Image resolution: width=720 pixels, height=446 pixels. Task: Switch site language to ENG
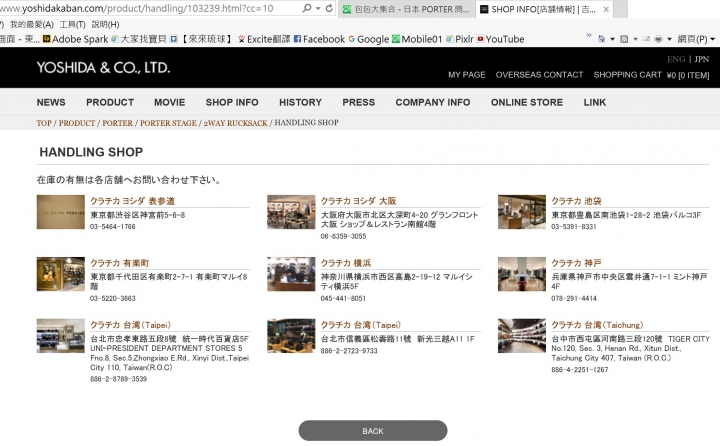(x=676, y=59)
